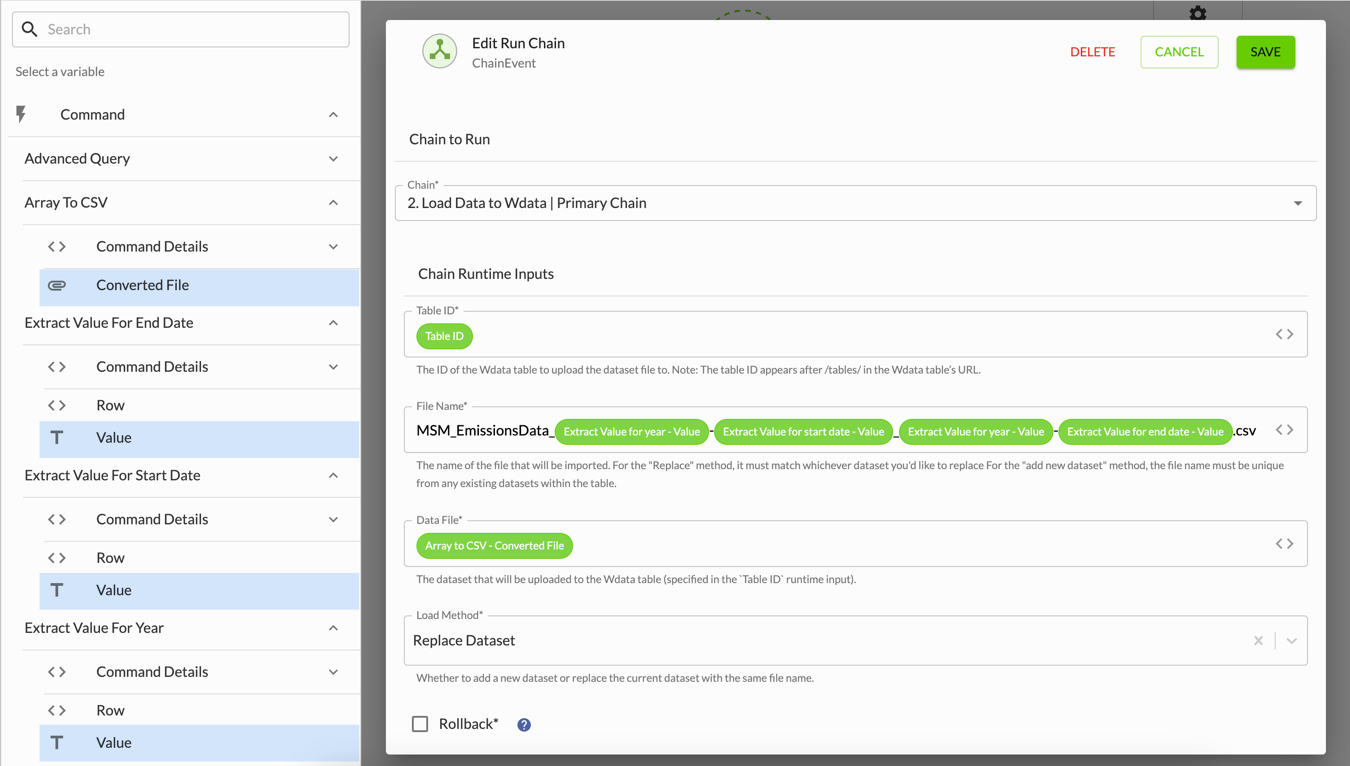
Task: Click text icon of Value under Year
Action: [x=57, y=743]
